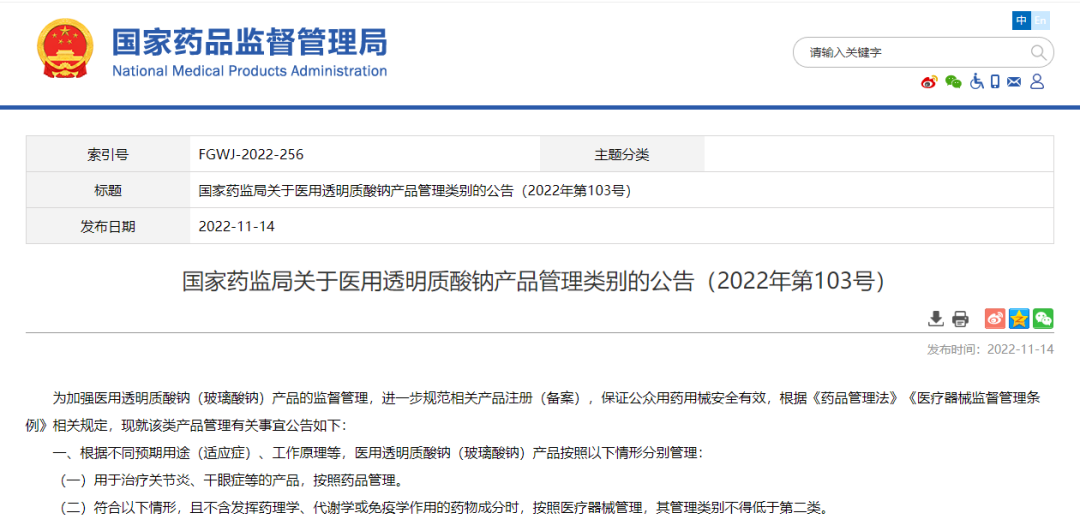This screenshot has height=519, width=1080.
Task: Download the announcement via download icon
Action: click(935, 319)
